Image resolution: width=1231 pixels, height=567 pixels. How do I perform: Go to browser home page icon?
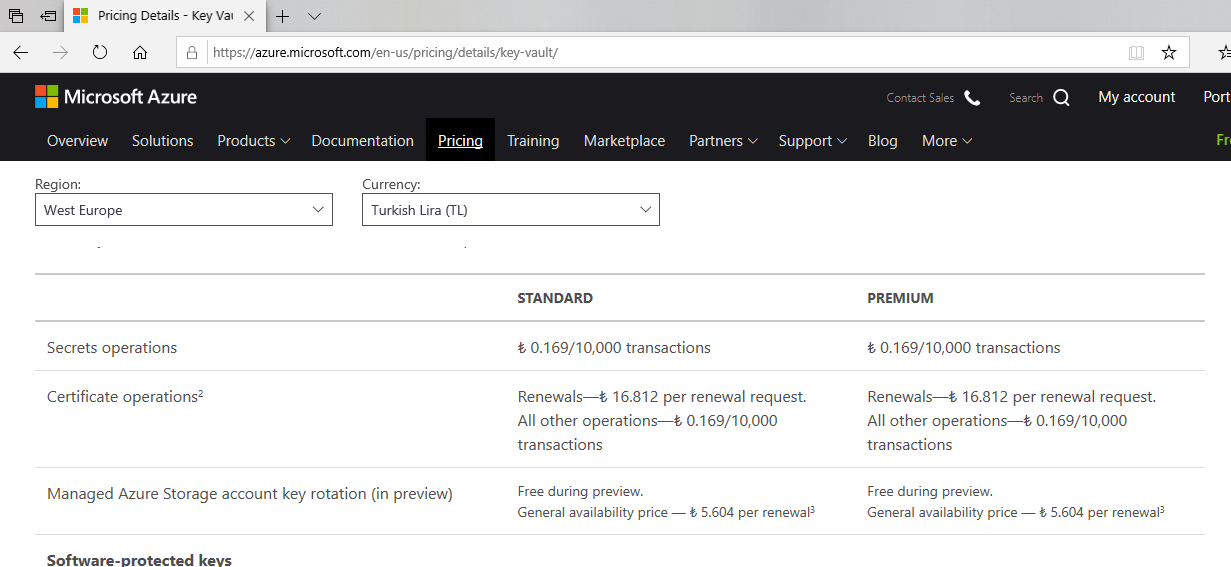click(140, 52)
